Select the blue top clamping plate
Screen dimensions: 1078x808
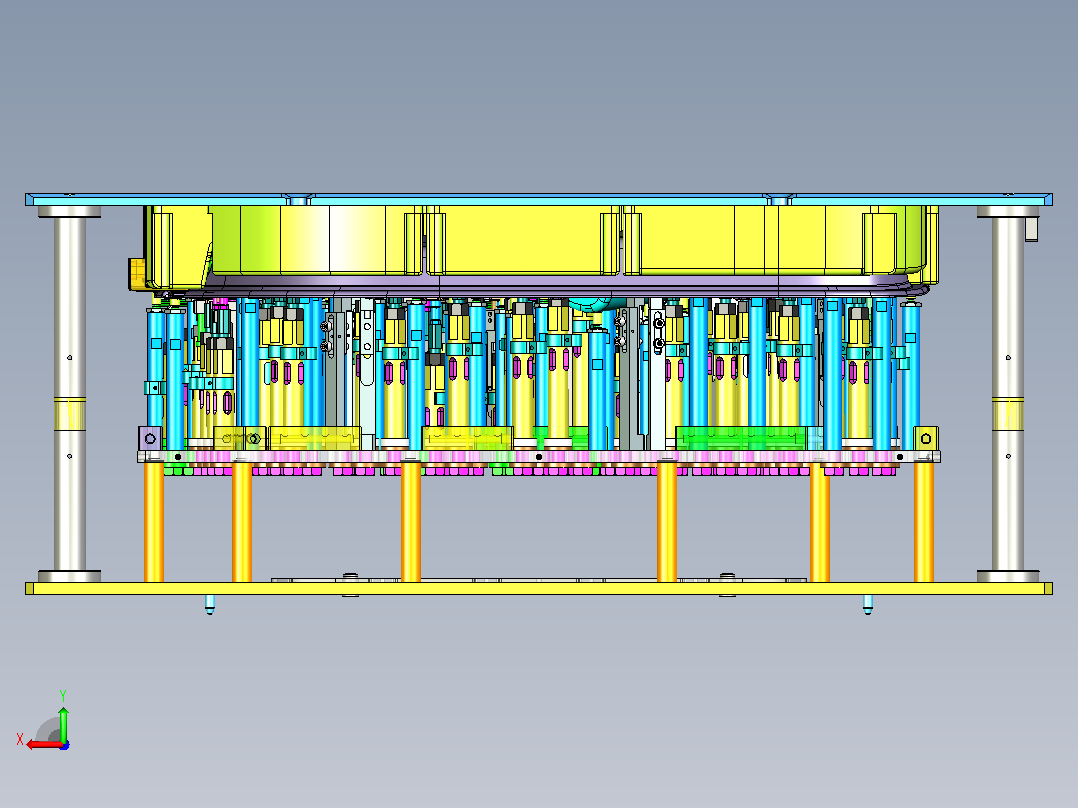click(x=539, y=199)
